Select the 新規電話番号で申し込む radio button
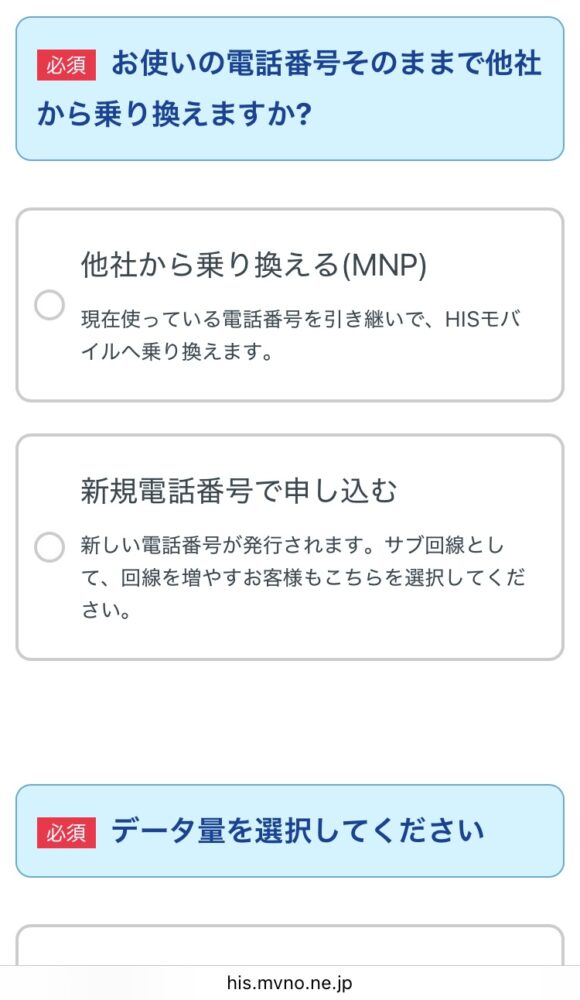580x1000 pixels. (x=49, y=547)
